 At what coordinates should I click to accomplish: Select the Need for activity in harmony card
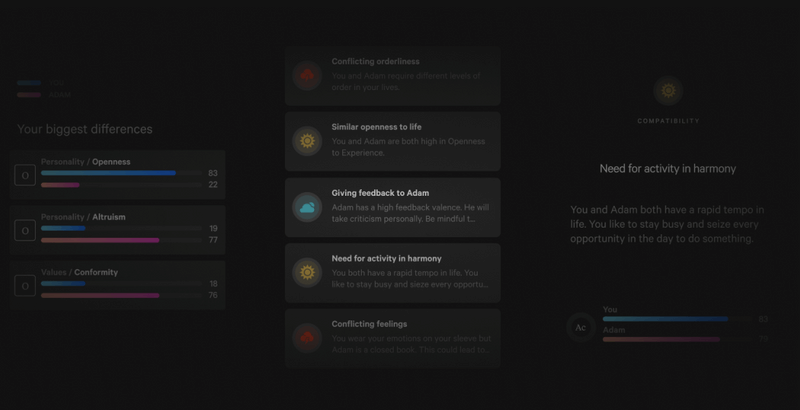click(393, 273)
